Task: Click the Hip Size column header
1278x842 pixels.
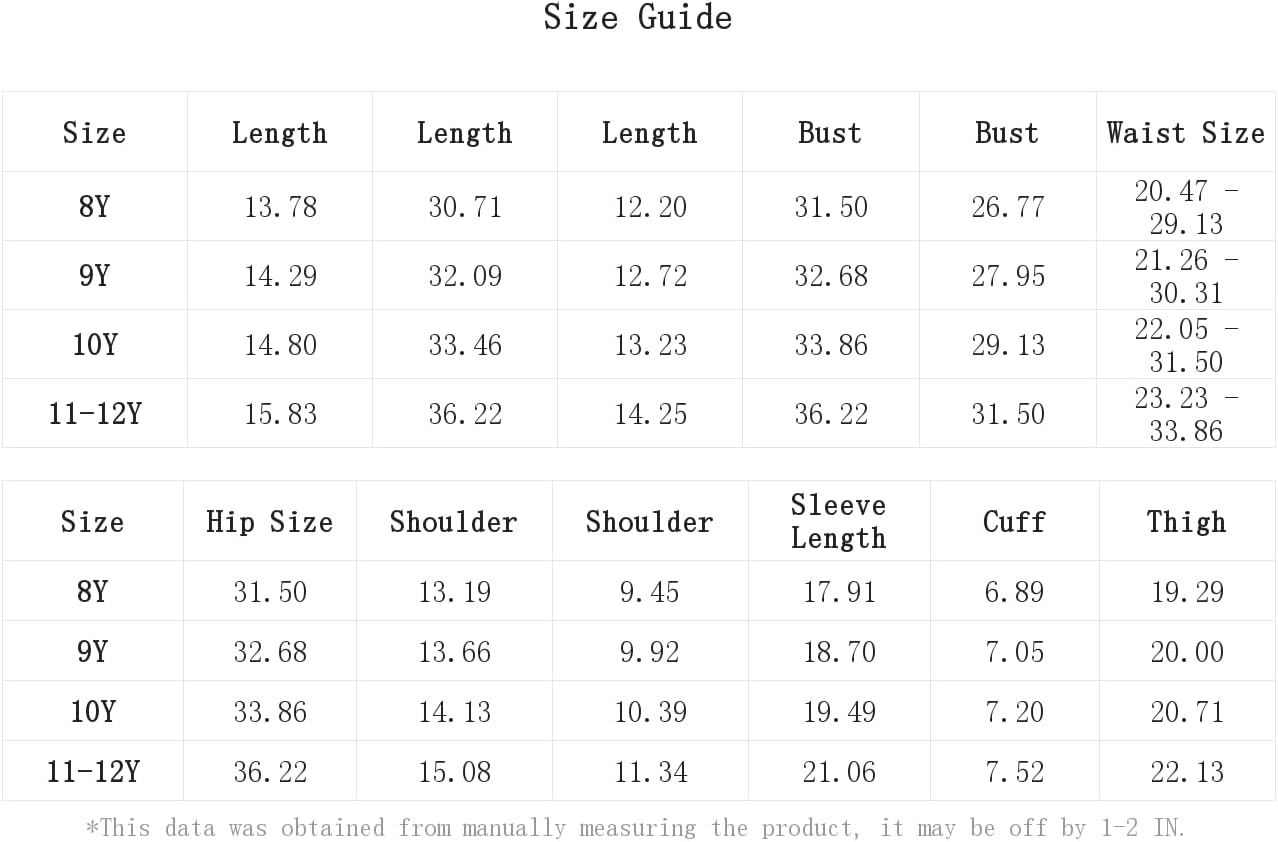Action: pyautogui.click(x=269, y=522)
